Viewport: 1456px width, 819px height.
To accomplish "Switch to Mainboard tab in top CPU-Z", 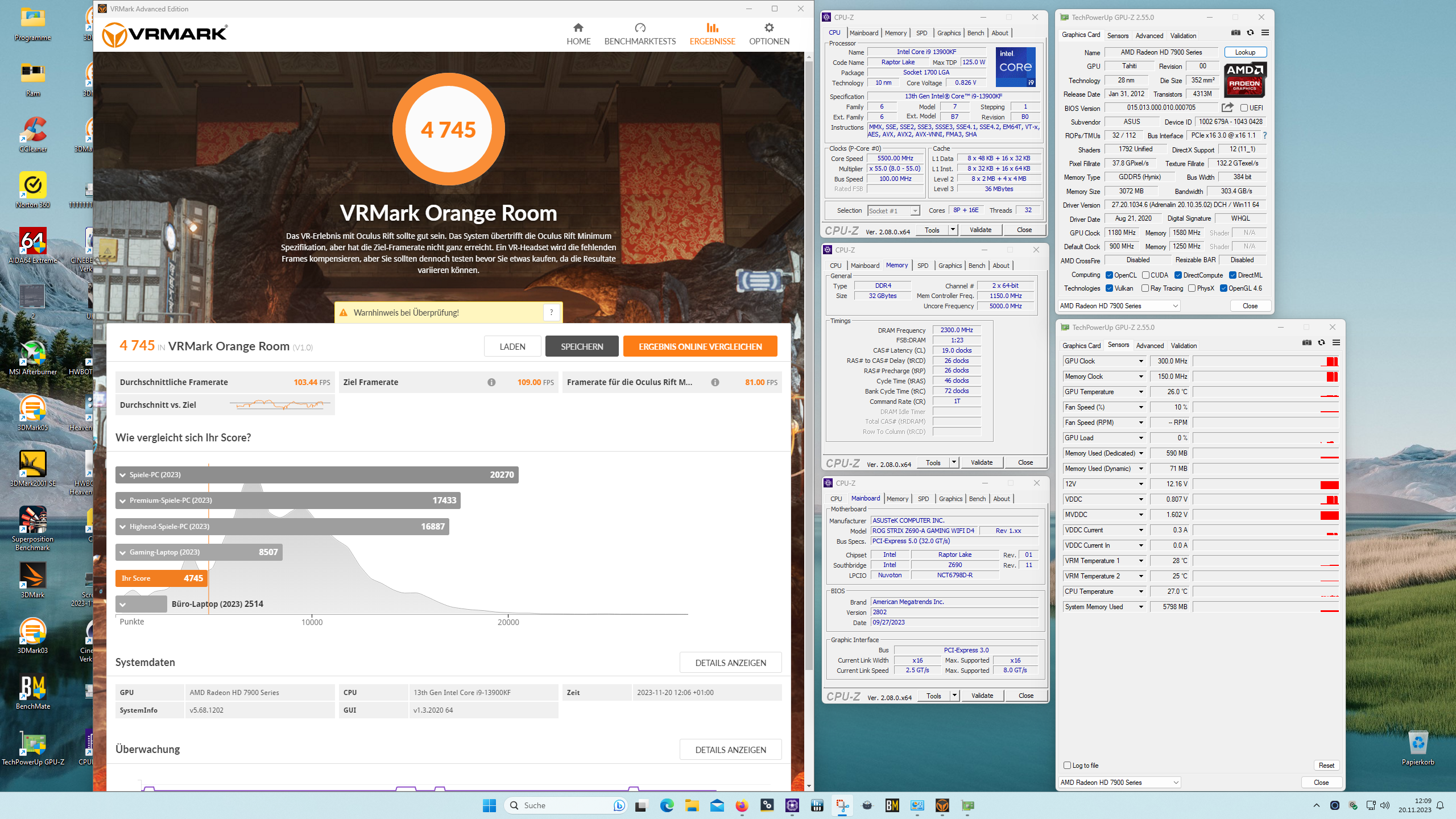I will pos(863,33).
